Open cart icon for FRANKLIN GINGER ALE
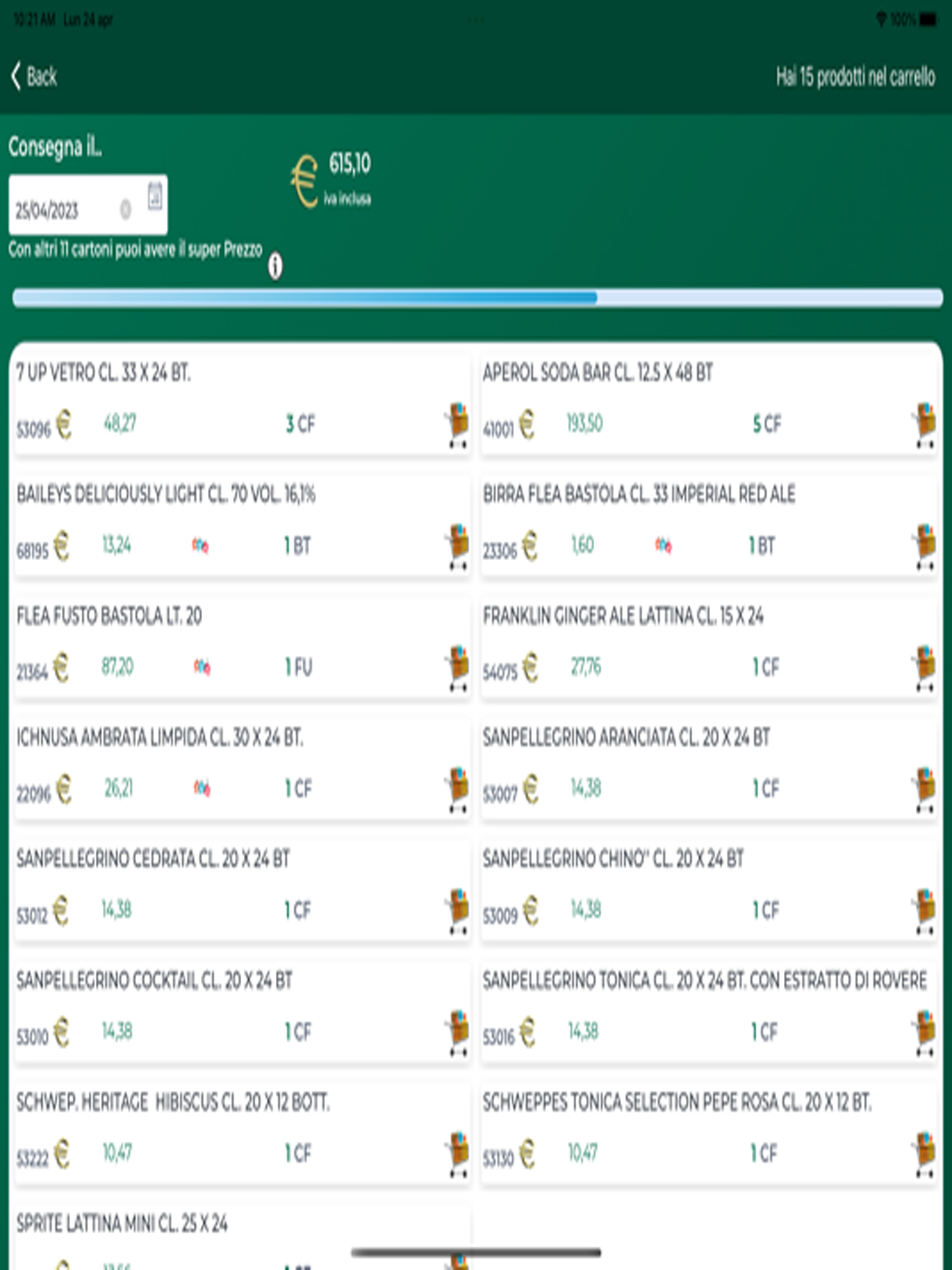The width and height of the screenshot is (952, 1270). [925, 668]
